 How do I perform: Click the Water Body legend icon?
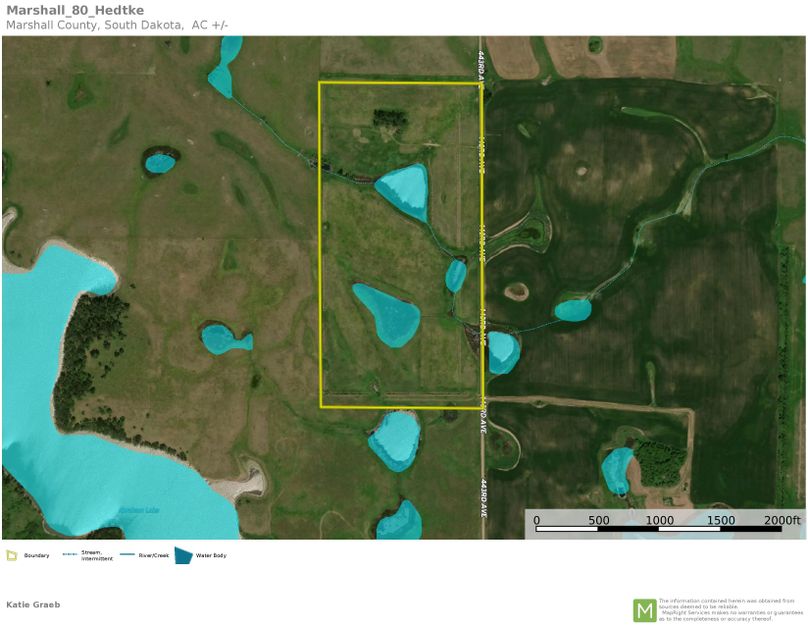(x=182, y=555)
